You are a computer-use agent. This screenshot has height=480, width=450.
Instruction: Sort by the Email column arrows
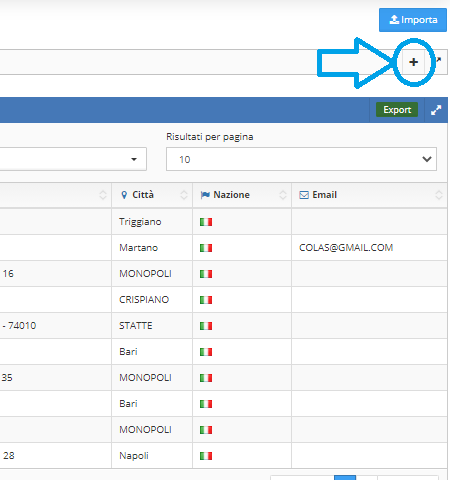point(439,195)
